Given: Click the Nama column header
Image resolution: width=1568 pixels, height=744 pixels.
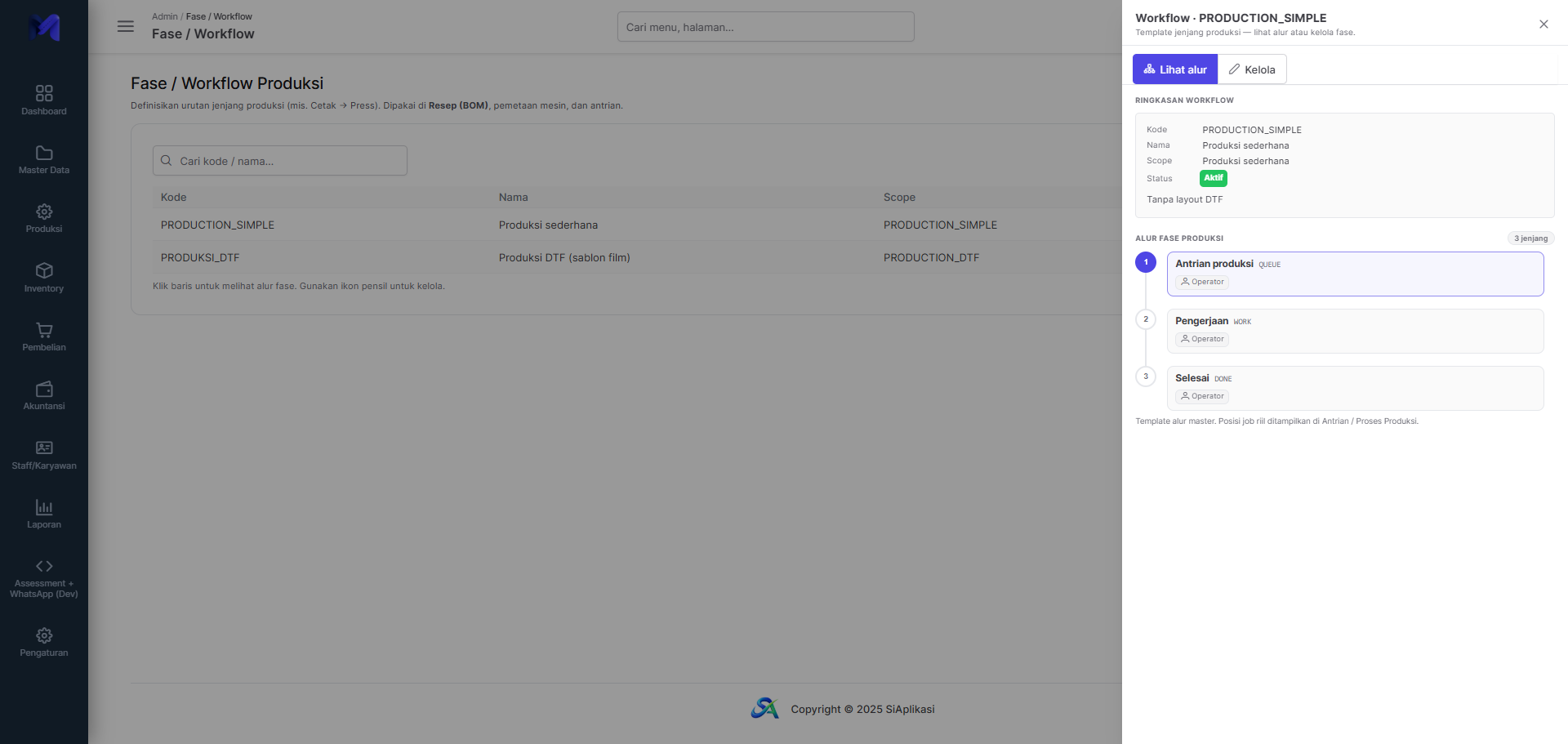Looking at the screenshot, I should point(514,197).
